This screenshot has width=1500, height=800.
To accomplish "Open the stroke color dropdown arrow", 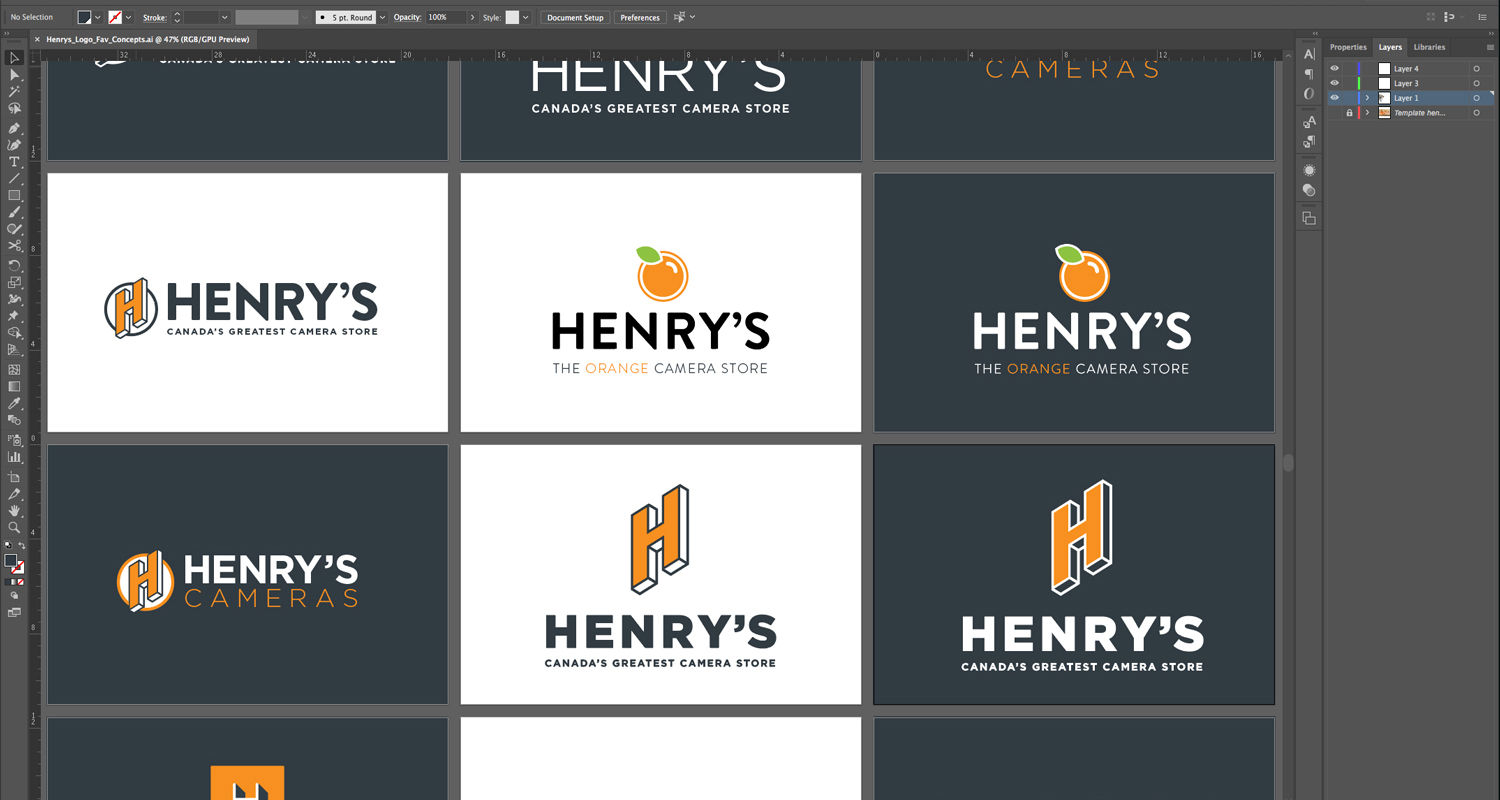I will (x=128, y=17).
